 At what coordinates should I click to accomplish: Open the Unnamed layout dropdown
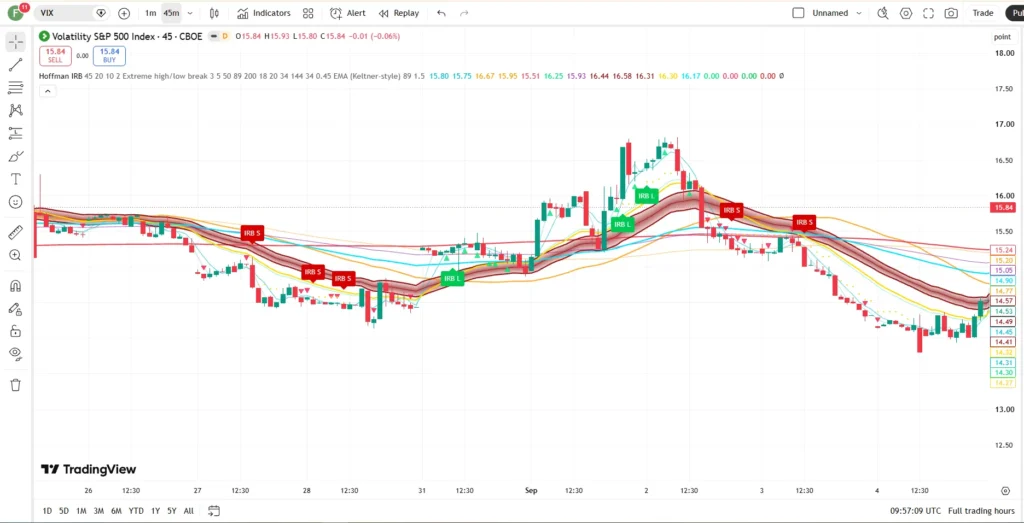tap(837, 13)
